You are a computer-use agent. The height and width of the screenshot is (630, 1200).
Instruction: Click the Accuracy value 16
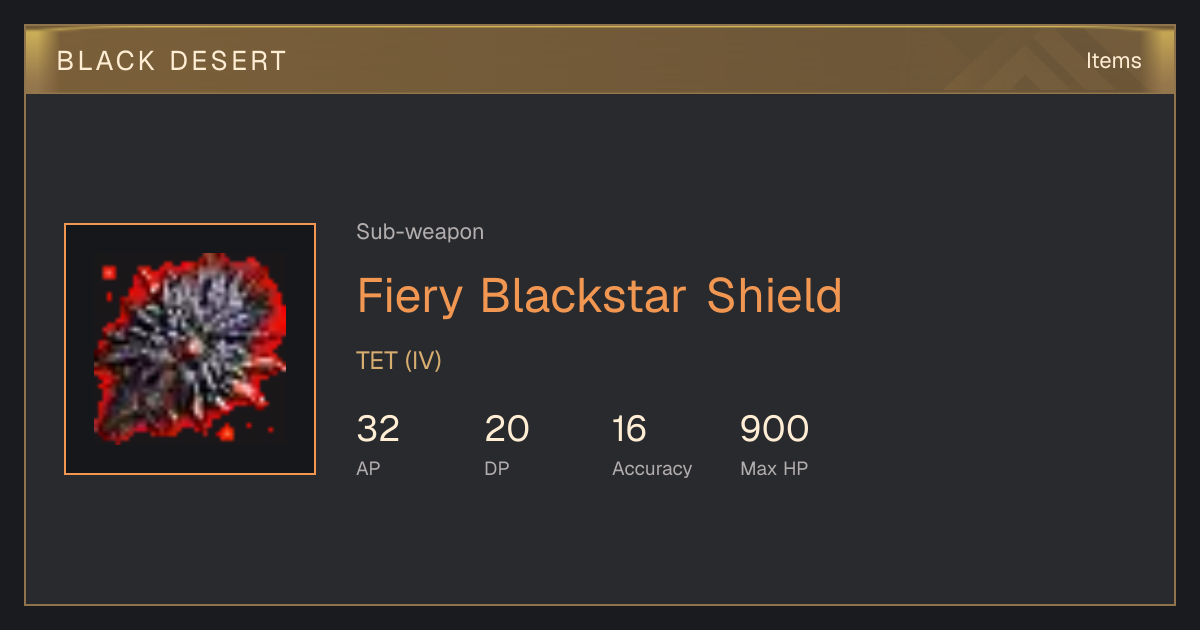629,429
